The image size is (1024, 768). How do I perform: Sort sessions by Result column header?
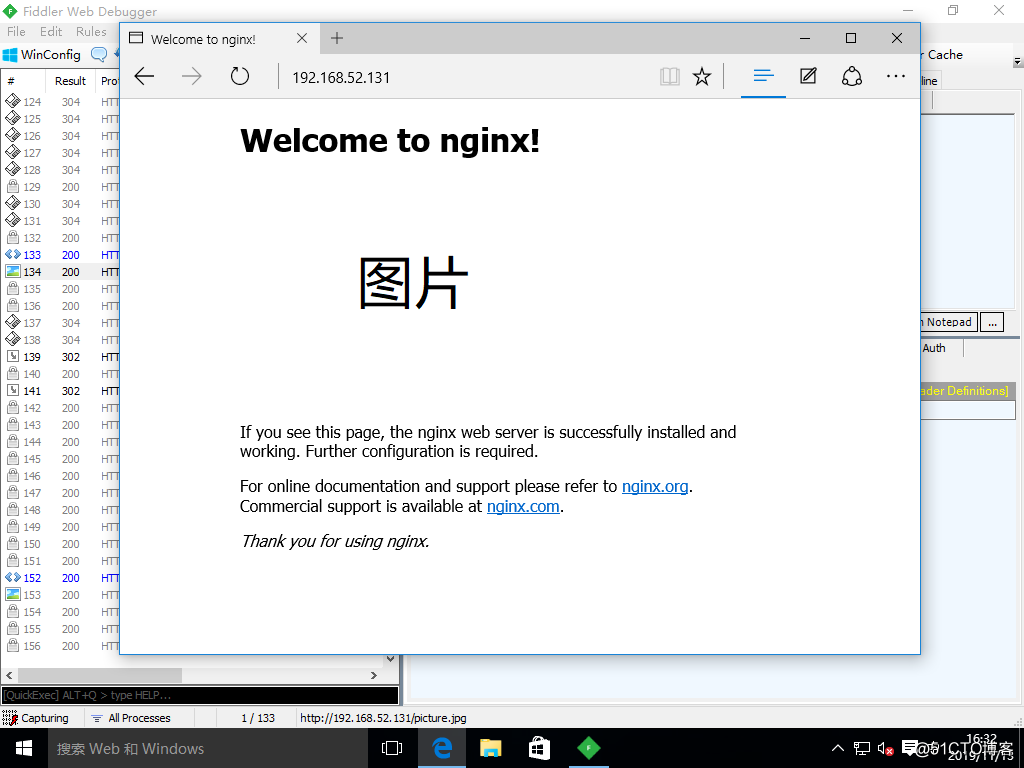pyautogui.click(x=71, y=81)
